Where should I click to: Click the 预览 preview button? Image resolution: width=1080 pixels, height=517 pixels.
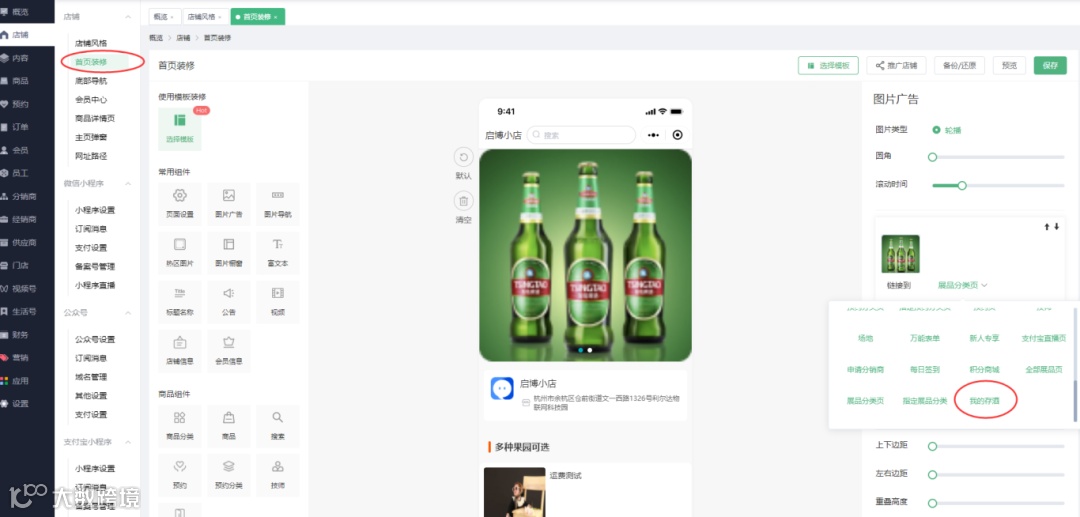(x=1009, y=65)
